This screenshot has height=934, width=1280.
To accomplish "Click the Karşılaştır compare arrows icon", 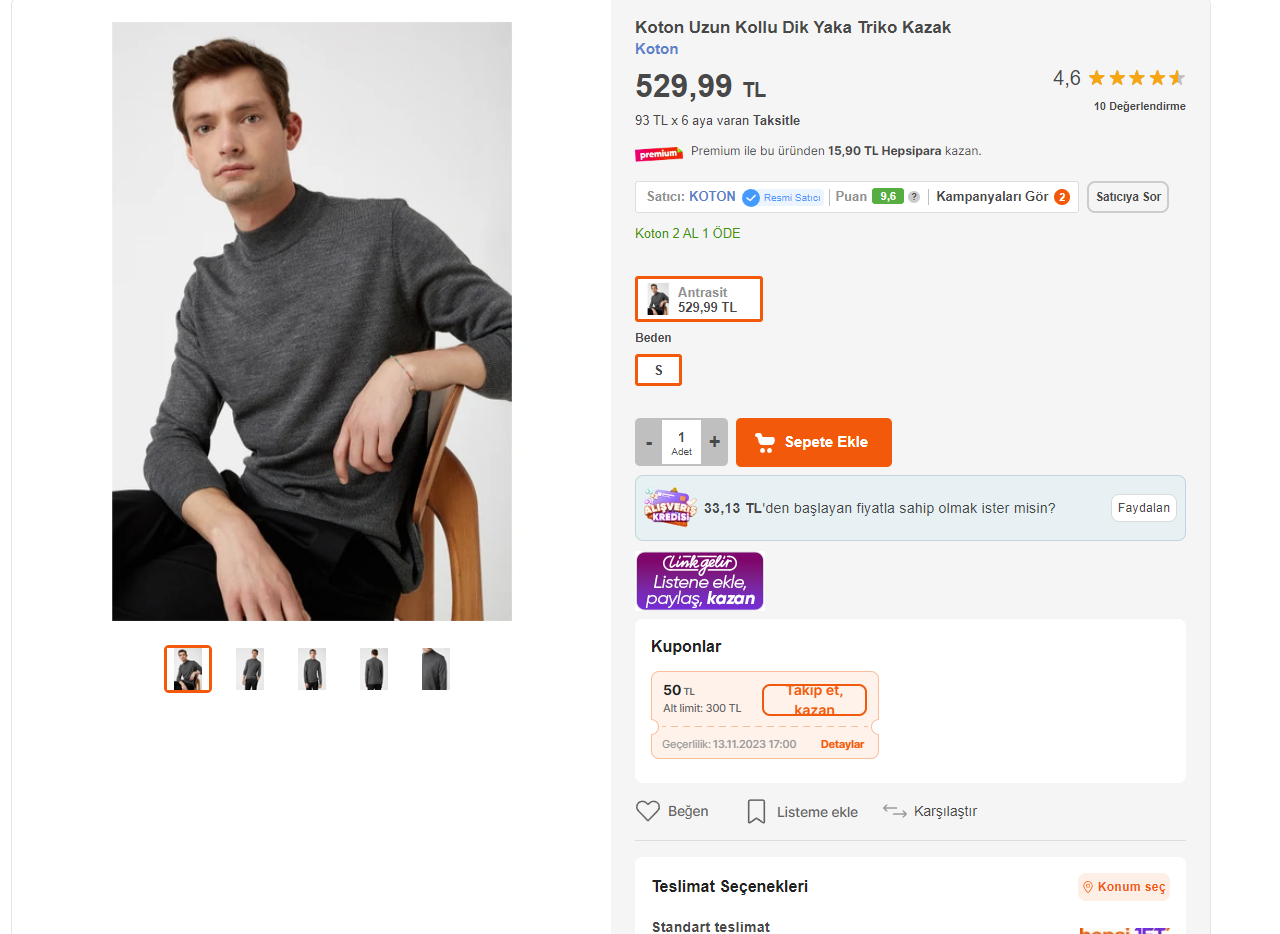I will (x=895, y=811).
